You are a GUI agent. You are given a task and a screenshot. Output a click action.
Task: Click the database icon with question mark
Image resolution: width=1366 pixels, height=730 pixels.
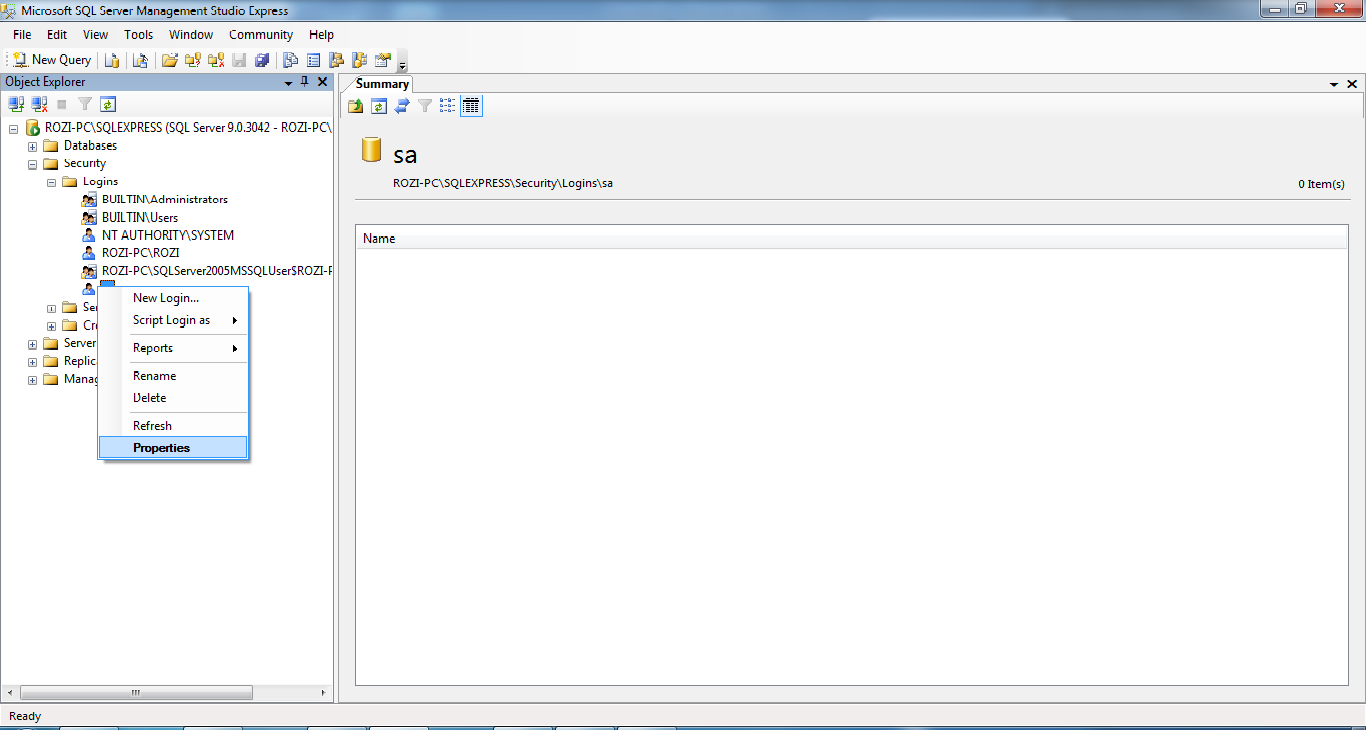tap(193, 60)
